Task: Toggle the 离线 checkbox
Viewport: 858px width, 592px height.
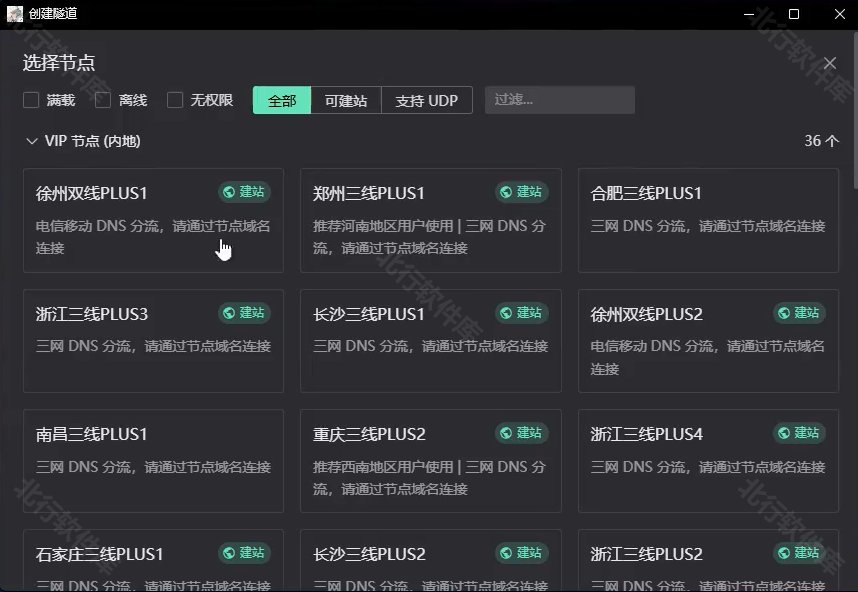Action: pyautogui.click(x=103, y=100)
